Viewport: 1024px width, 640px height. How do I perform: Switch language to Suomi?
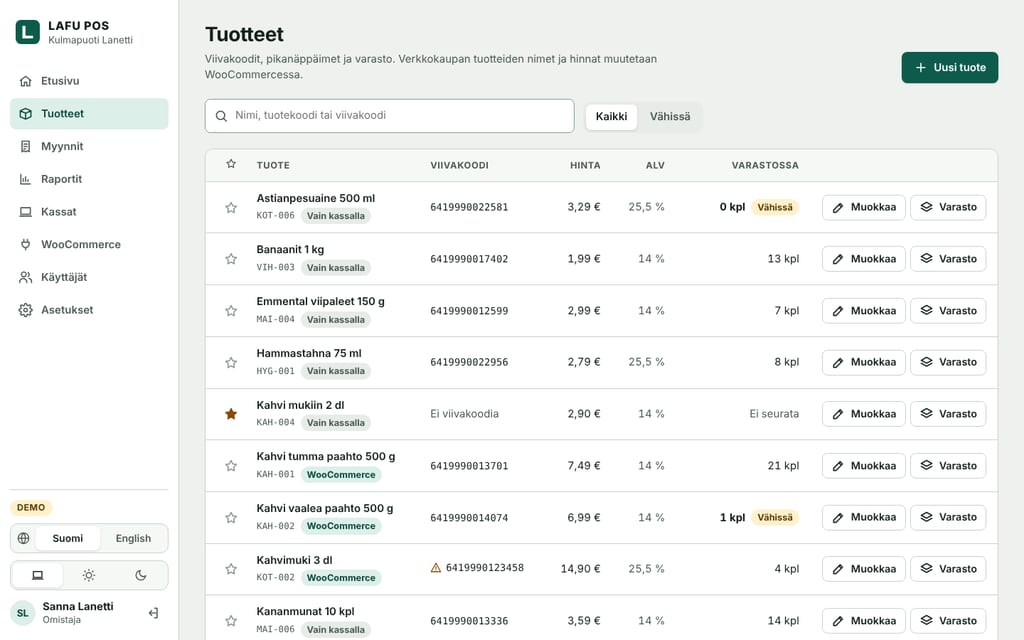click(68, 538)
